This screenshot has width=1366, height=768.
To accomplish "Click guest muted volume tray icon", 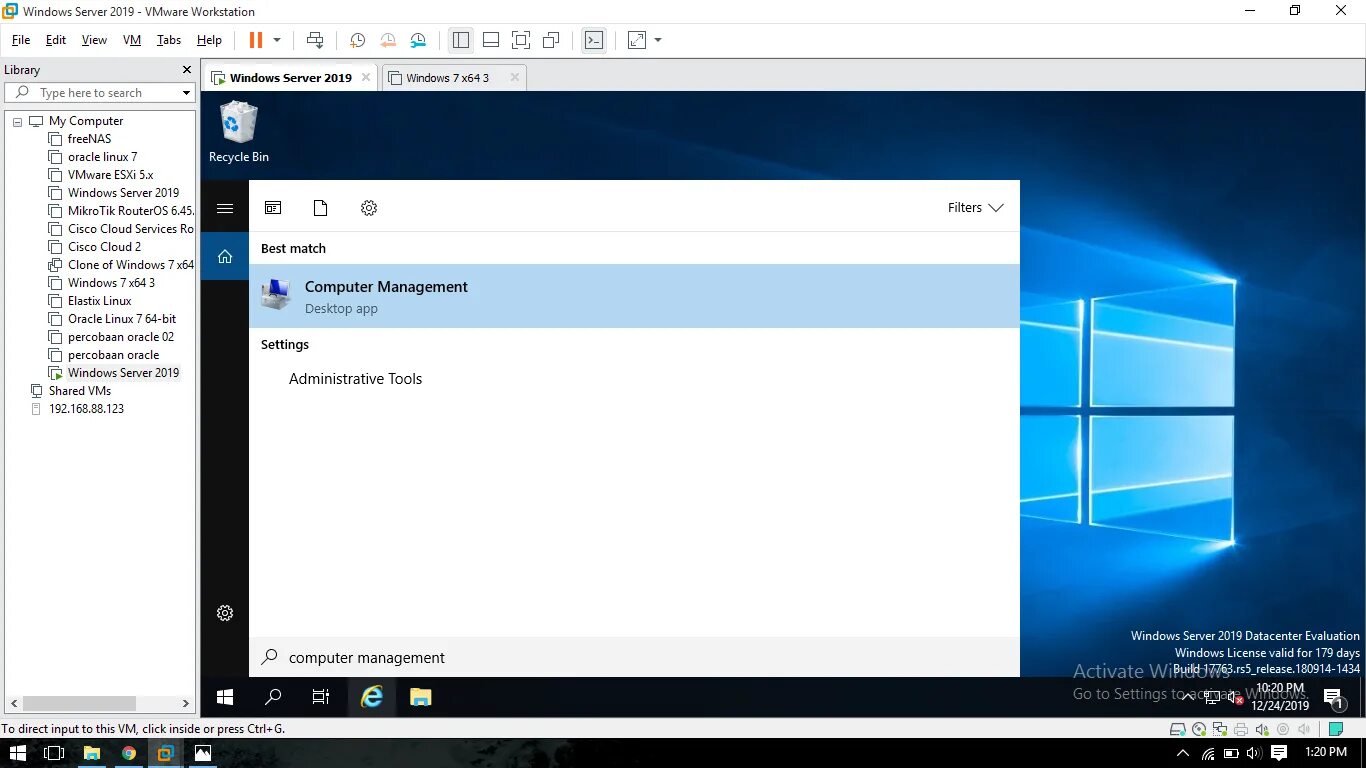I will [x=1235, y=698].
